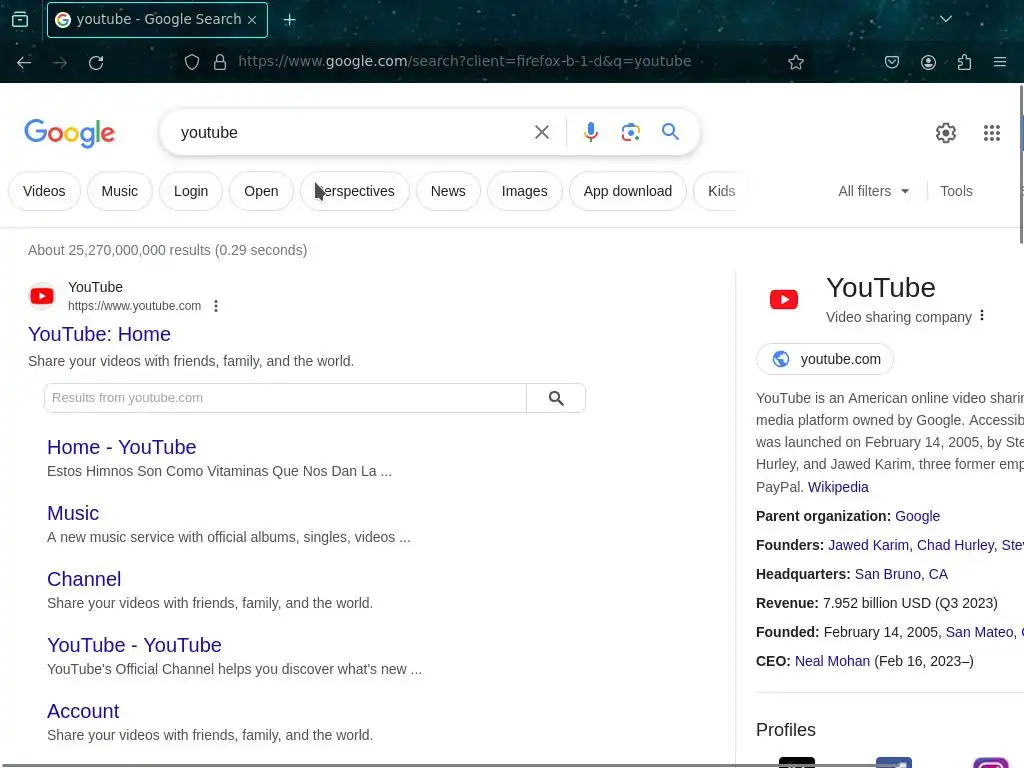This screenshot has width=1024, height=768.
Task: Open the Firefox hamburger menu
Action: click(999, 62)
